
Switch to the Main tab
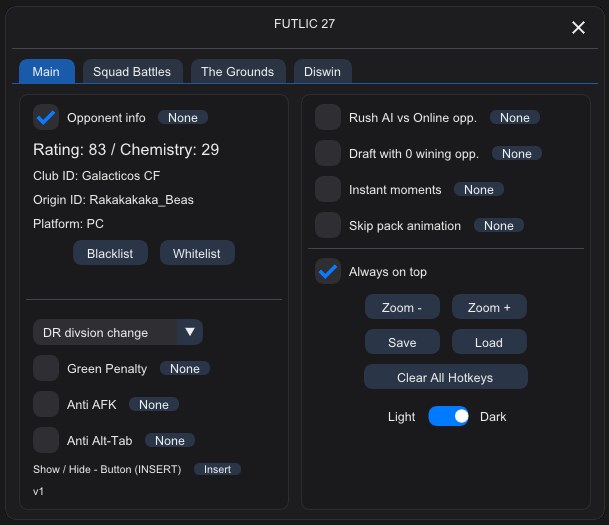coord(47,71)
